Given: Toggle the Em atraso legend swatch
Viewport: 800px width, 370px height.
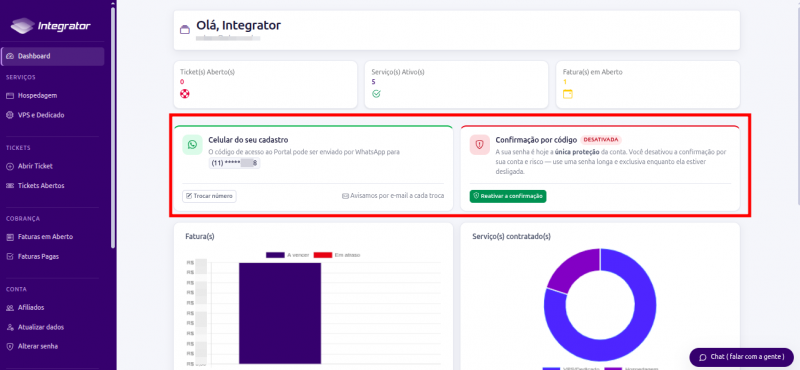Looking at the screenshot, I should (323, 255).
